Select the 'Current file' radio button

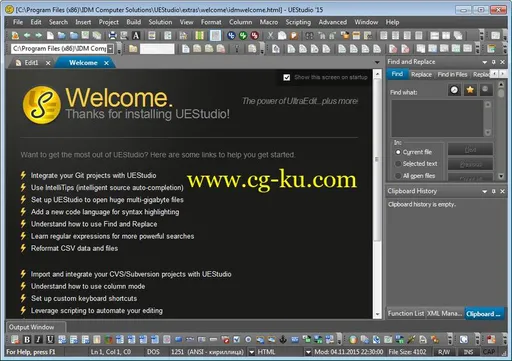pyautogui.click(x=398, y=152)
